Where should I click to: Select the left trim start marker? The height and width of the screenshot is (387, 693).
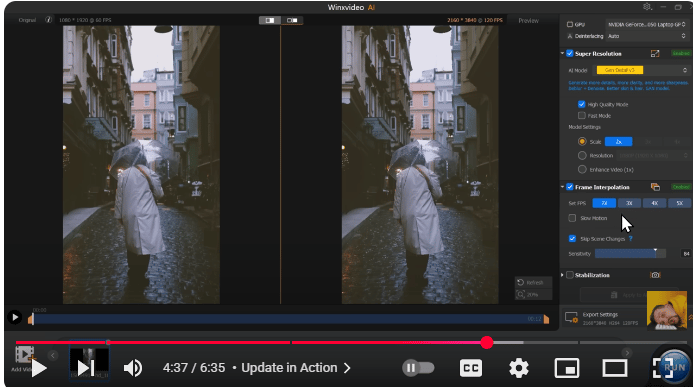coord(30,319)
